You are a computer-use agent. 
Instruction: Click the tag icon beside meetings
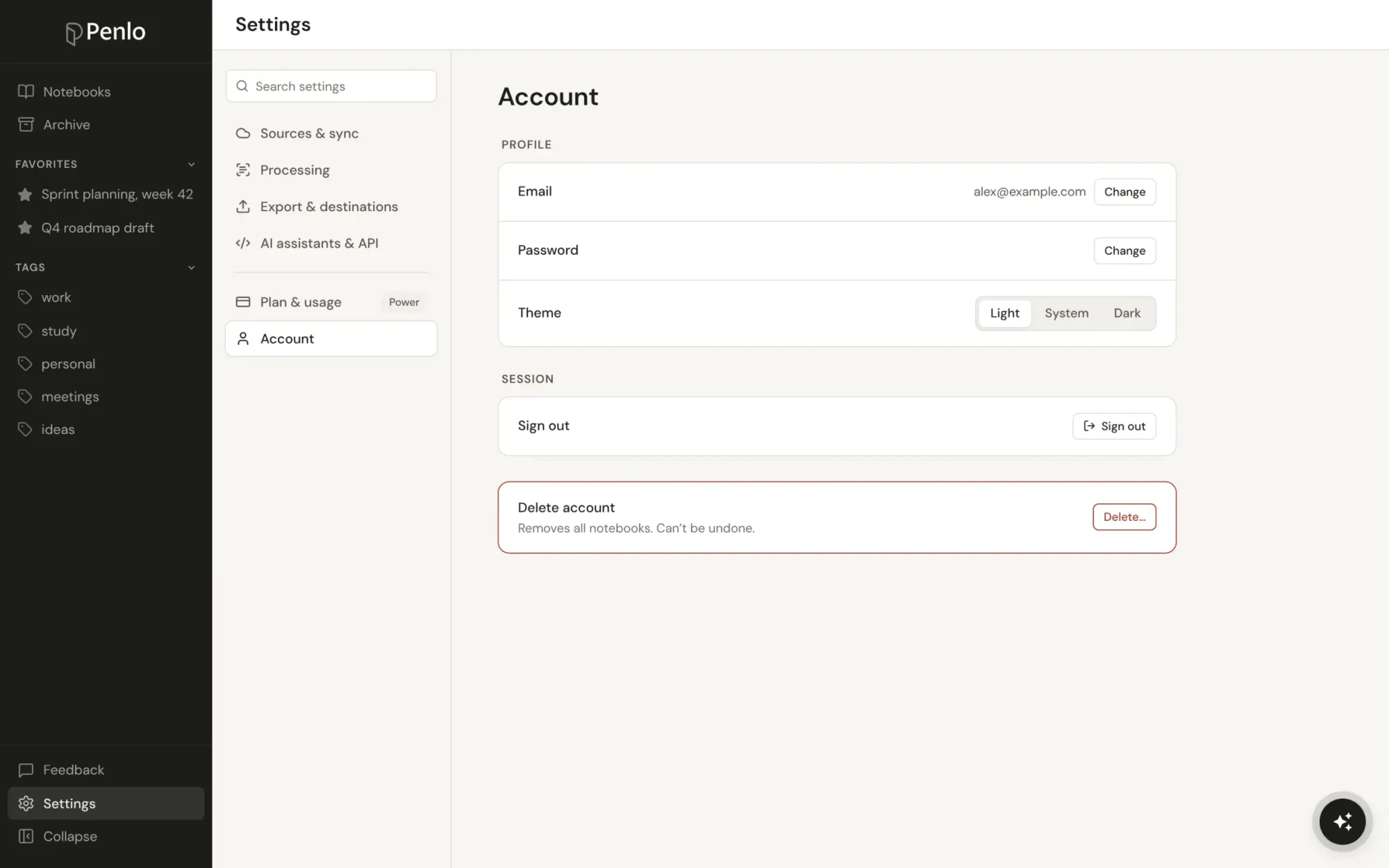click(x=25, y=397)
